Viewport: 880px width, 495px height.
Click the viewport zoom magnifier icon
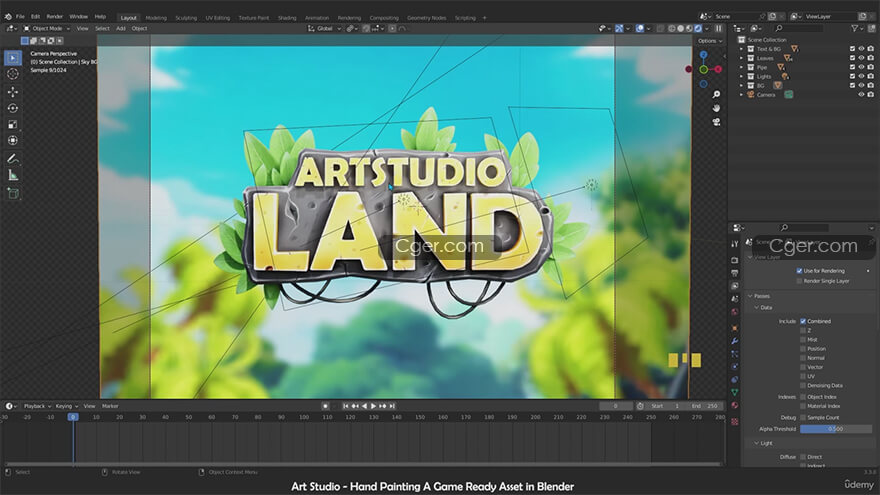pos(716,95)
